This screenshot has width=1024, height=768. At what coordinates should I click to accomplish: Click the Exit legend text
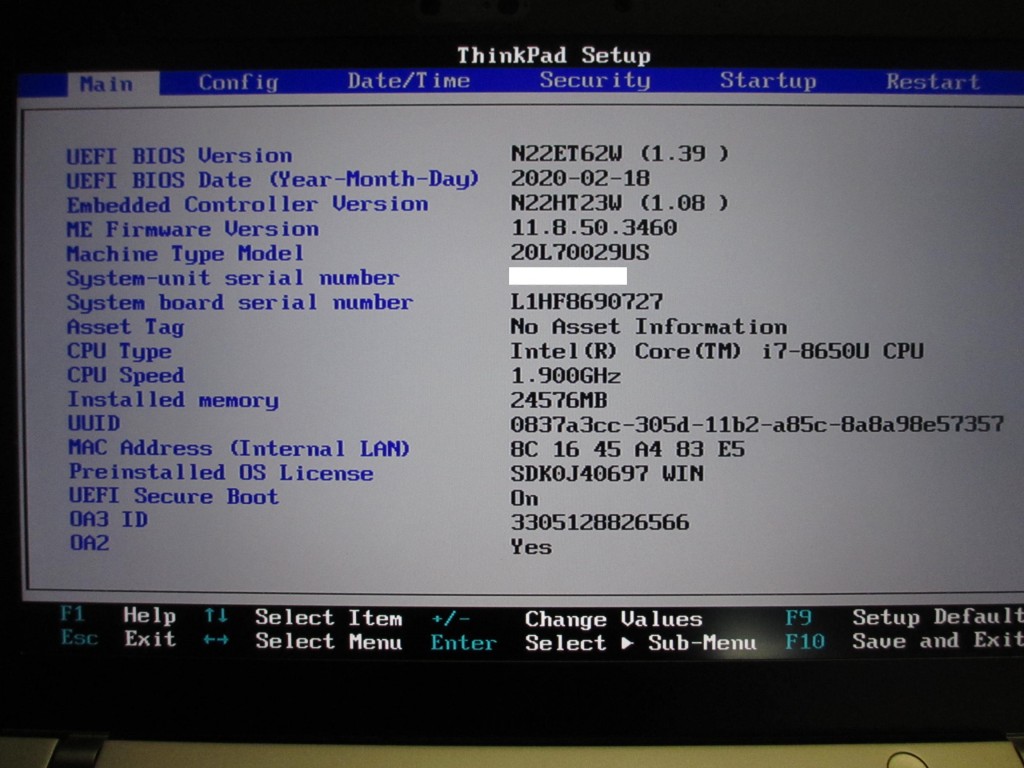pos(150,639)
